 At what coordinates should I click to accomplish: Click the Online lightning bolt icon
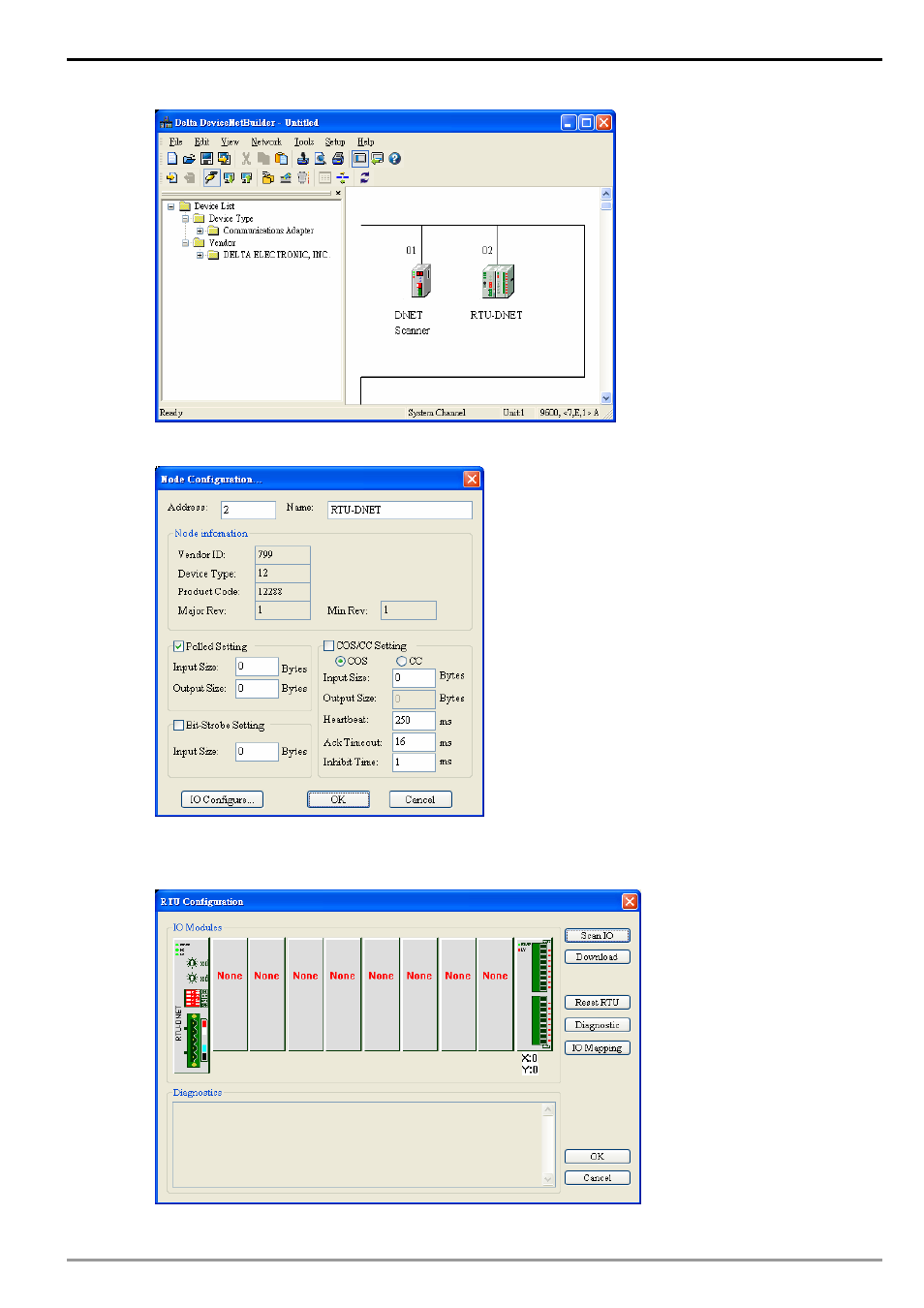pyautogui.click(x=211, y=177)
